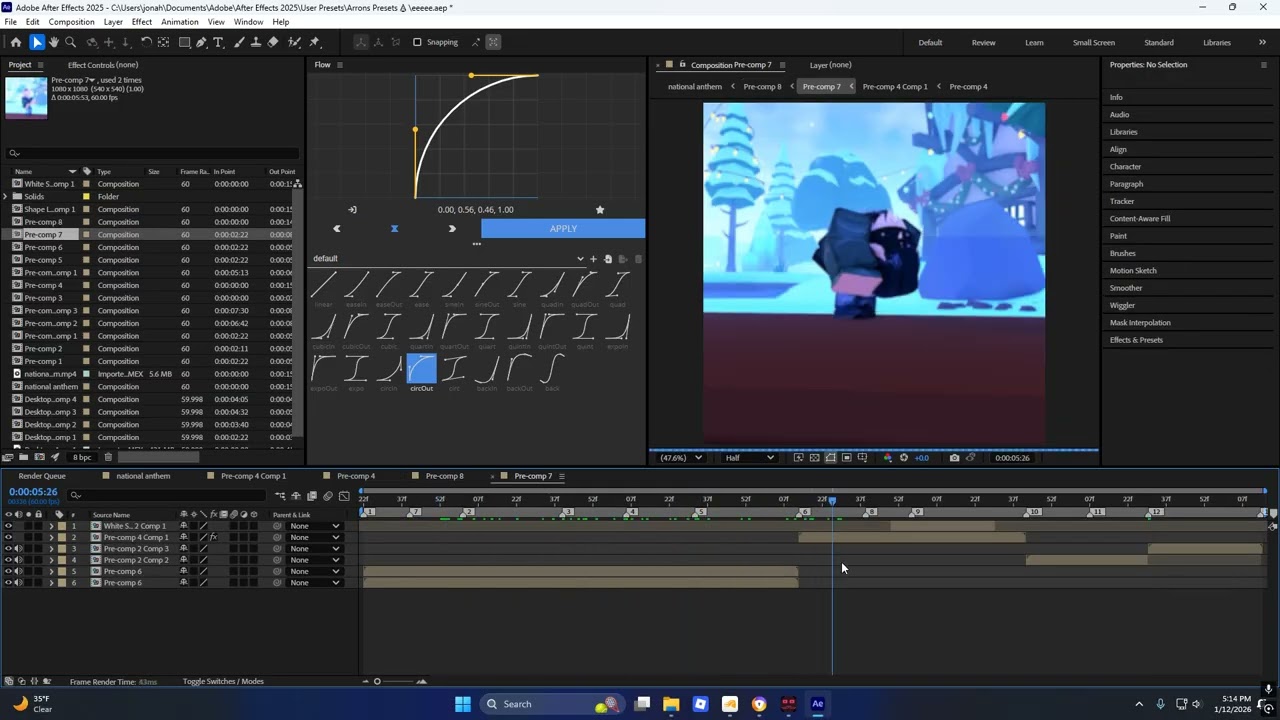This screenshot has width=1280, height=720.
Task: Switch to the Small Screen workspace
Action: [1094, 42]
